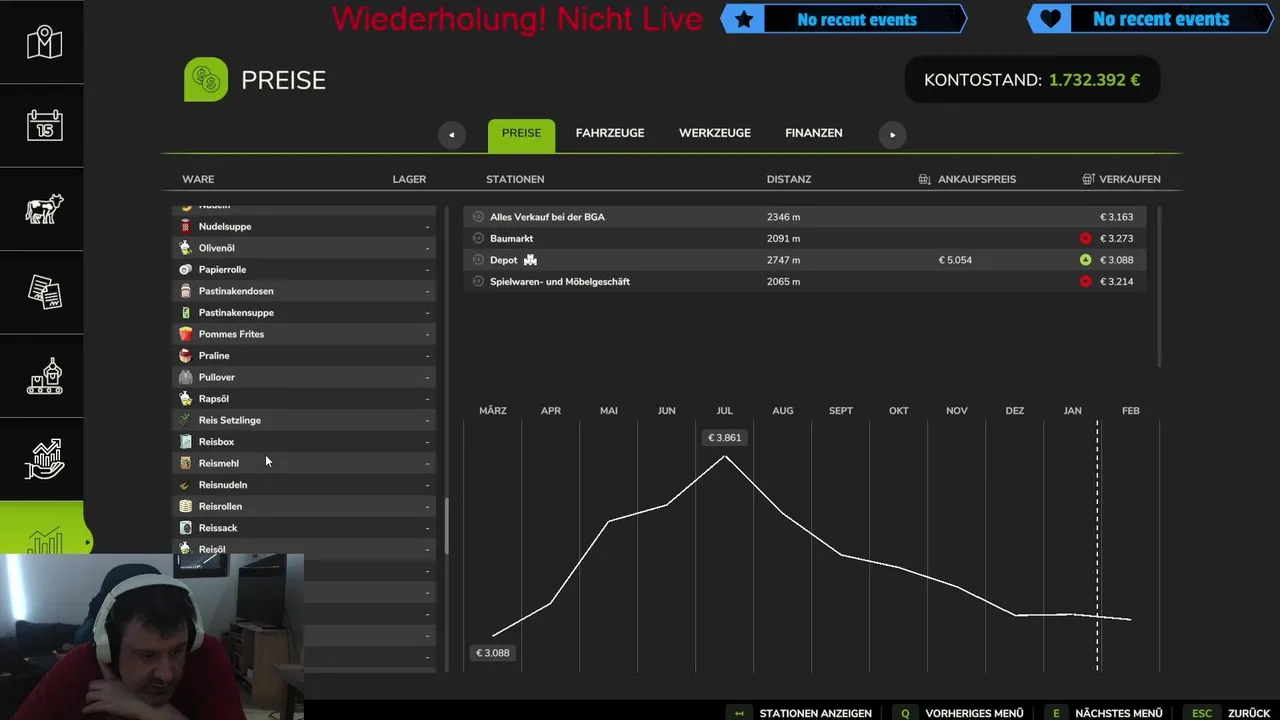Image resolution: width=1280 pixels, height=720 pixels.
Task: Click the Reismehl bag icon
Action: 185,463
